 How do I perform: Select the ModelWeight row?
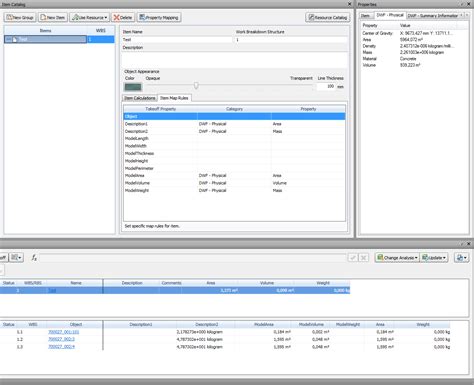coord(234,190)
